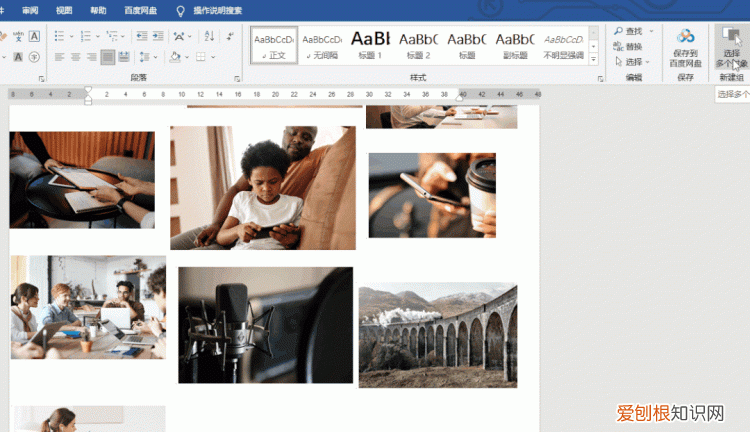Decrease paragraph indent
The height and width of the screenshot is (432, 750).
tap(141, 36)
